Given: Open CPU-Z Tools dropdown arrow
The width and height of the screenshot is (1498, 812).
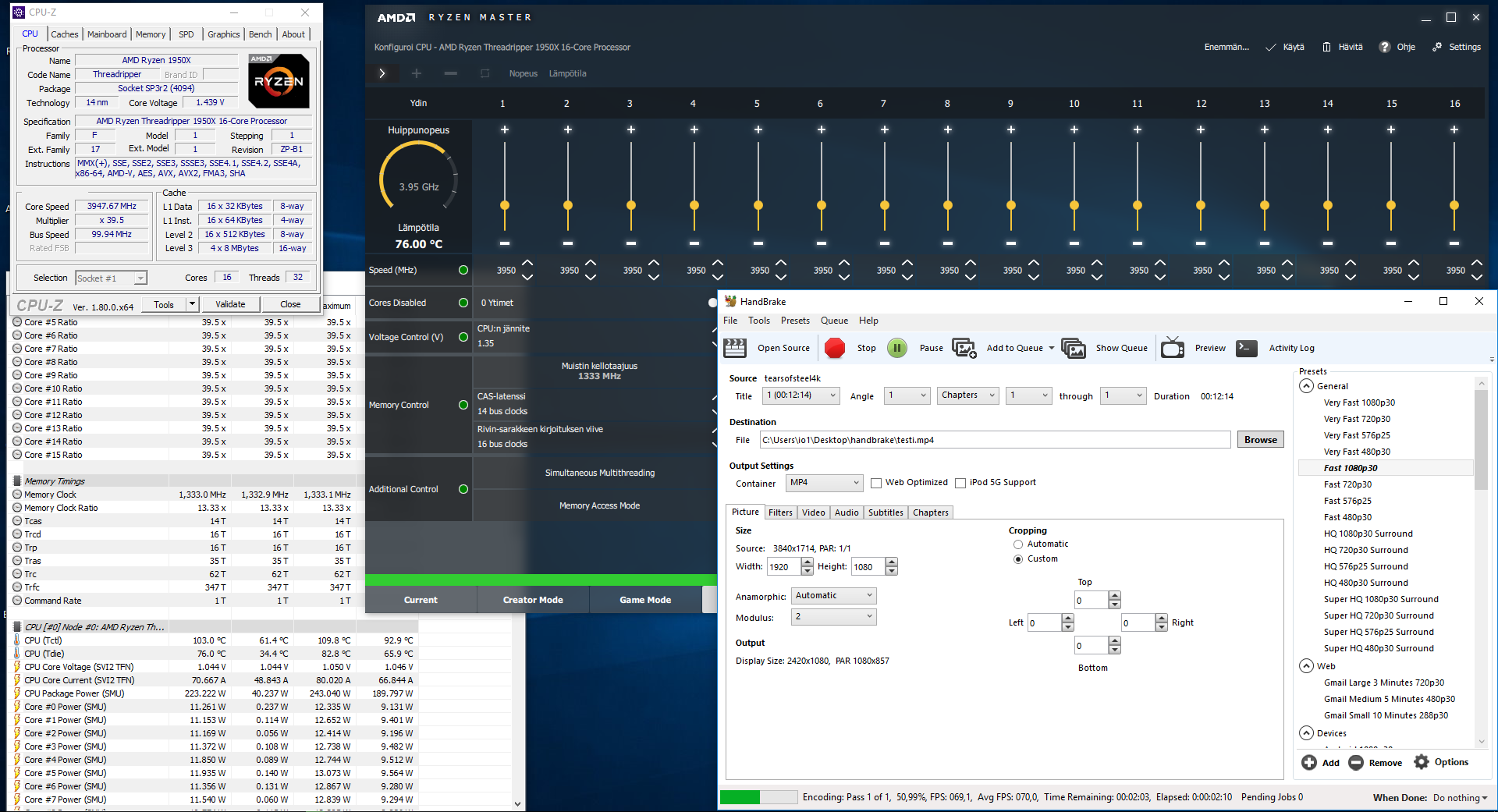Looking at the screenshot, I should (192, 304).
